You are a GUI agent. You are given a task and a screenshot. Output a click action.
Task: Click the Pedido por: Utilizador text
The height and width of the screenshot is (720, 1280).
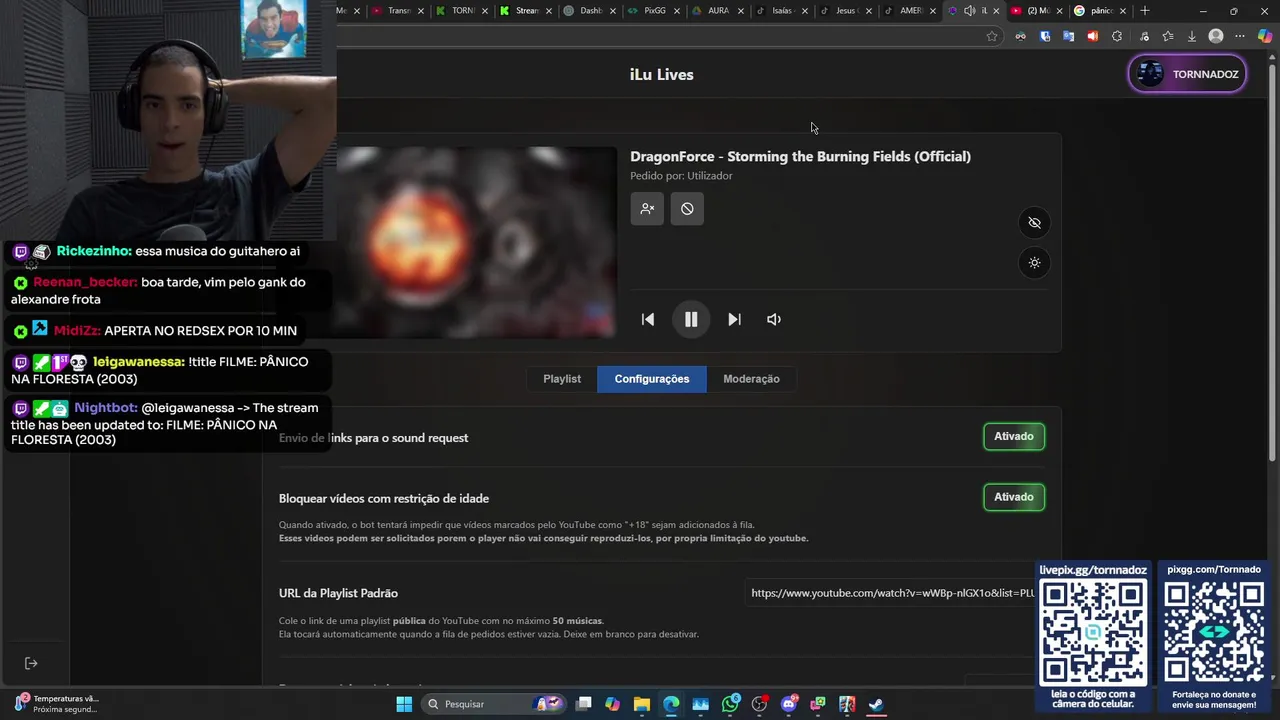click(x=681, y=176)
